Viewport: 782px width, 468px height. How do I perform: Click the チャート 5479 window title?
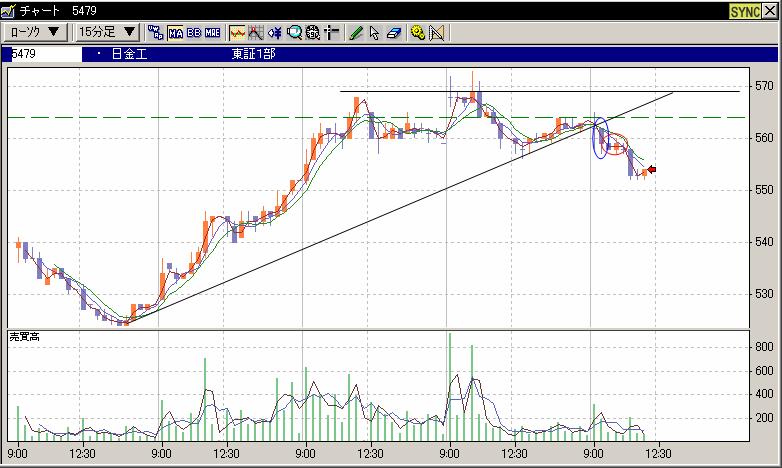point(57,10)
